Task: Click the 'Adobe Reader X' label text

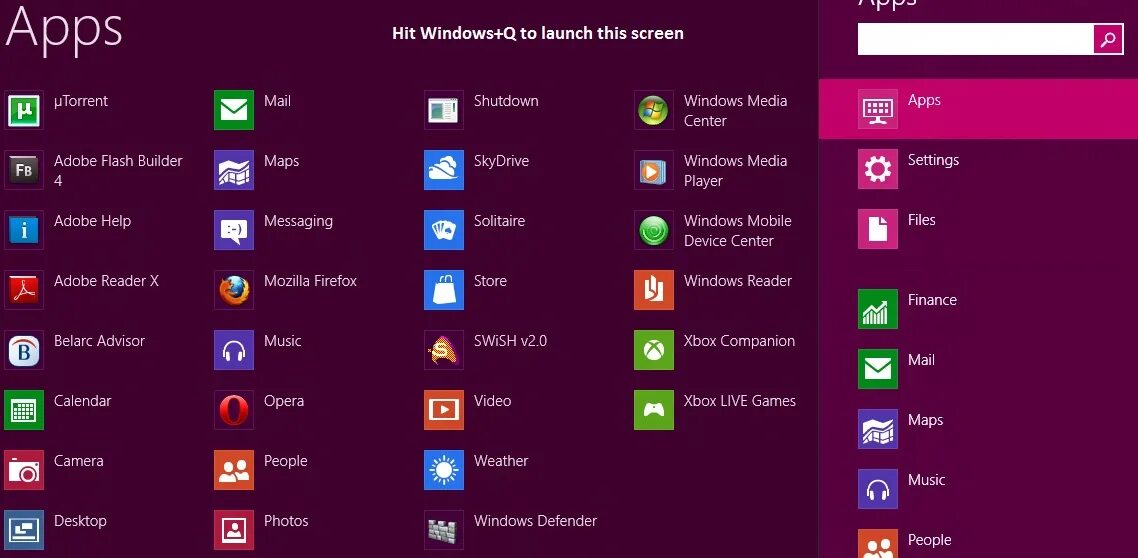Action: pos(106,281)
